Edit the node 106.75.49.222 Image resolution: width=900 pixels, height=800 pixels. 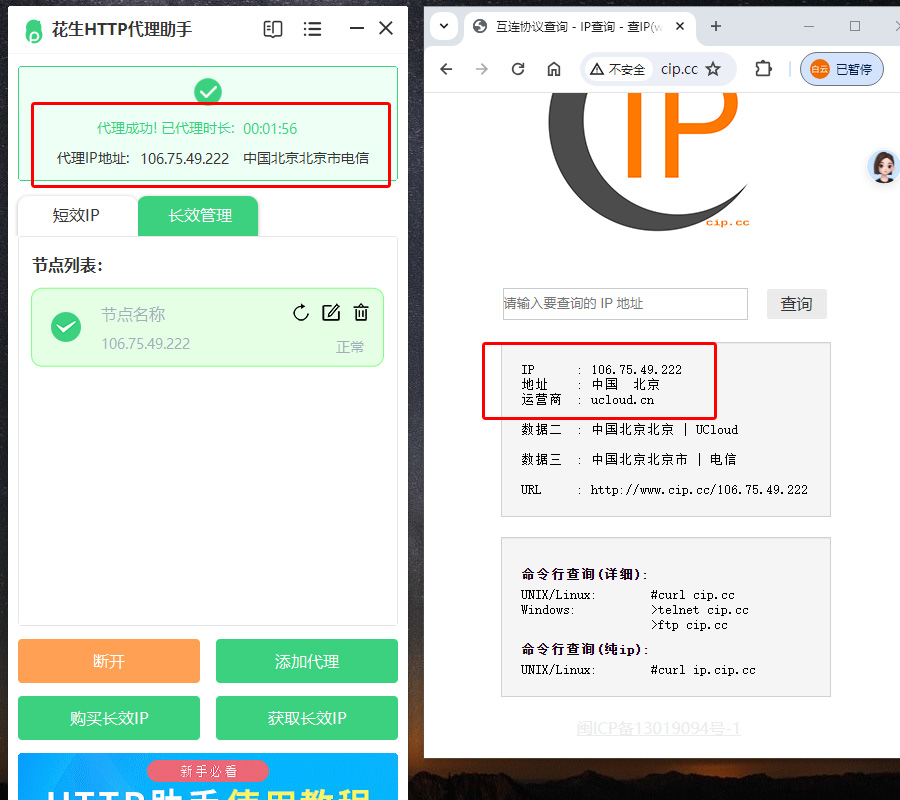pos(331,312)
